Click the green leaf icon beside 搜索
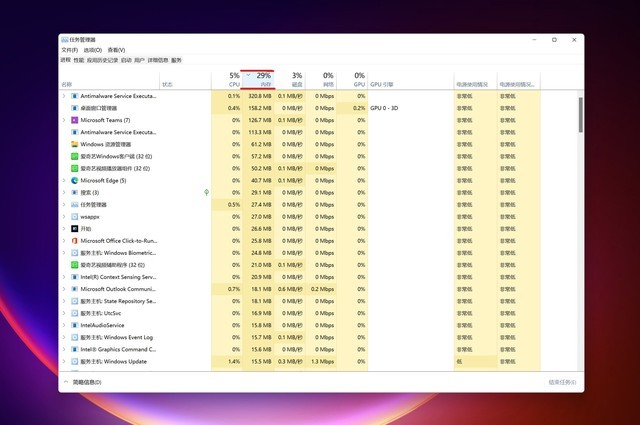This screenshot has height=425, width=640. click(206, 192)
